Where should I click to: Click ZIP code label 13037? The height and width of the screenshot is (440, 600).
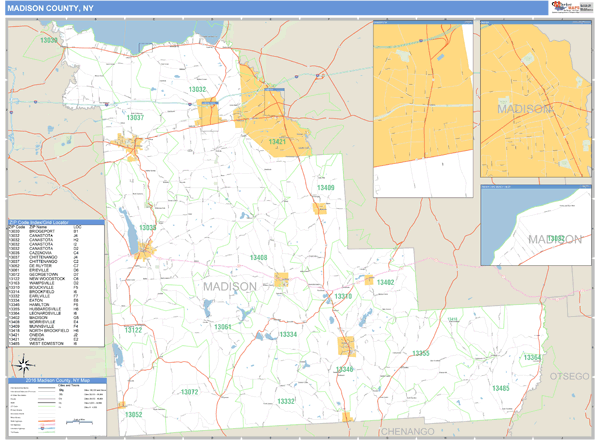[135, 118]
